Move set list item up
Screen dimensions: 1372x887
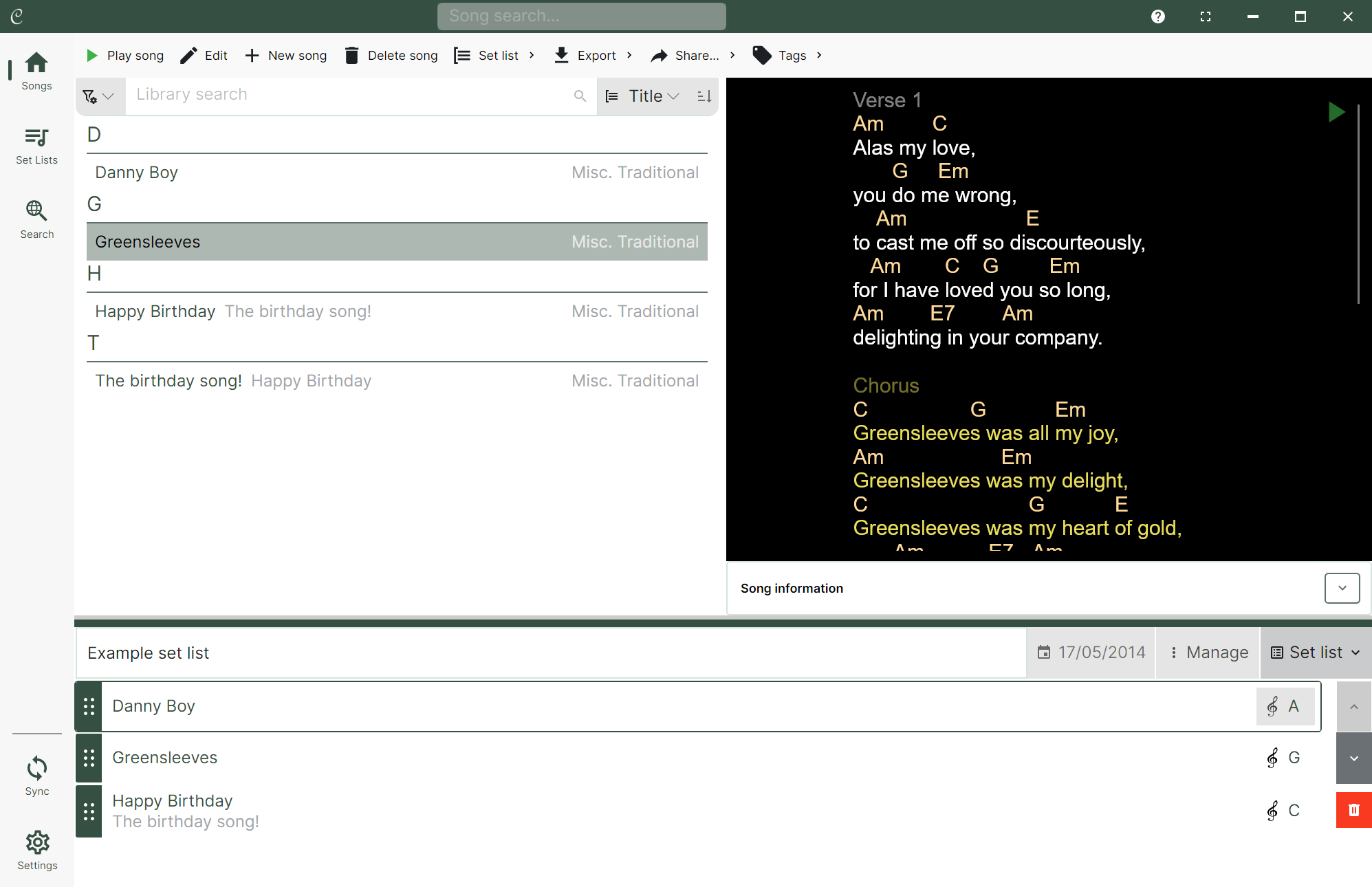coord(1354,707)
